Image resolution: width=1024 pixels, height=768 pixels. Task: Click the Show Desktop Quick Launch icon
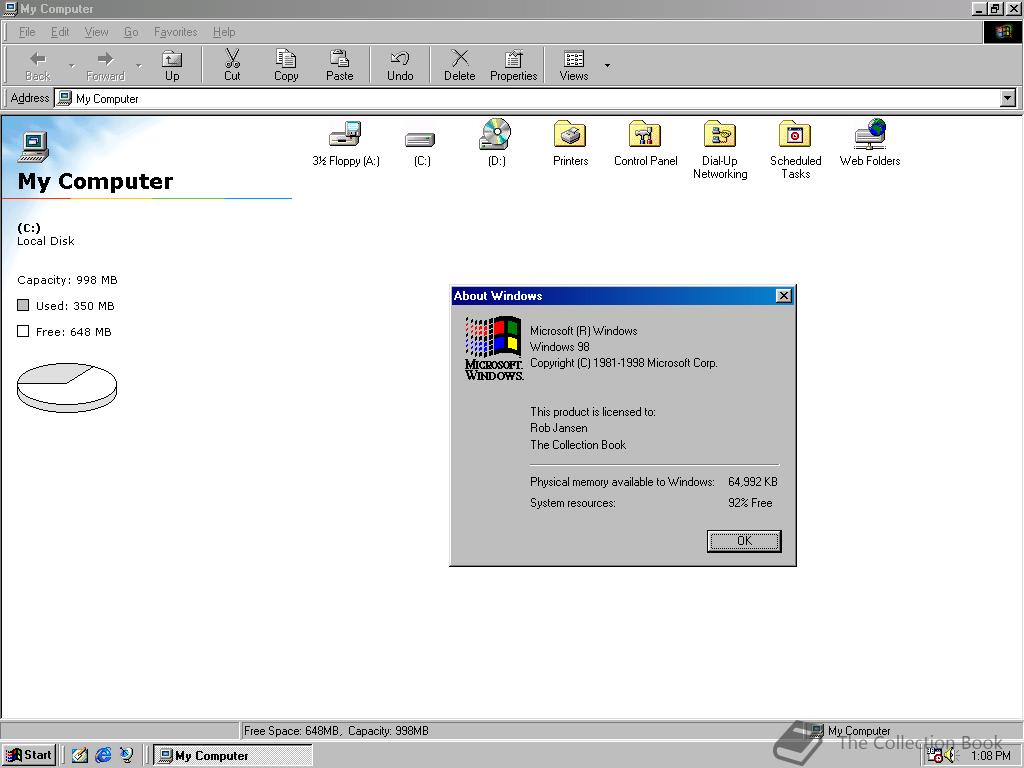pos(80,755)
